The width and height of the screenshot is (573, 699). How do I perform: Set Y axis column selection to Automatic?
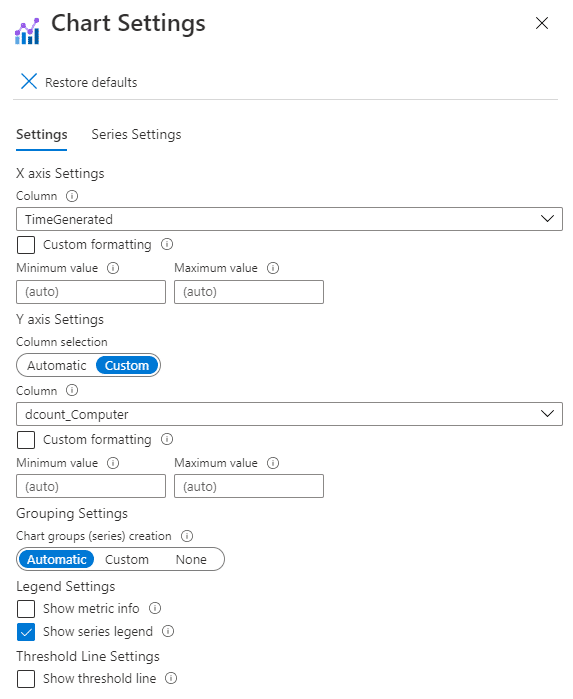click(x=57, y=366)
